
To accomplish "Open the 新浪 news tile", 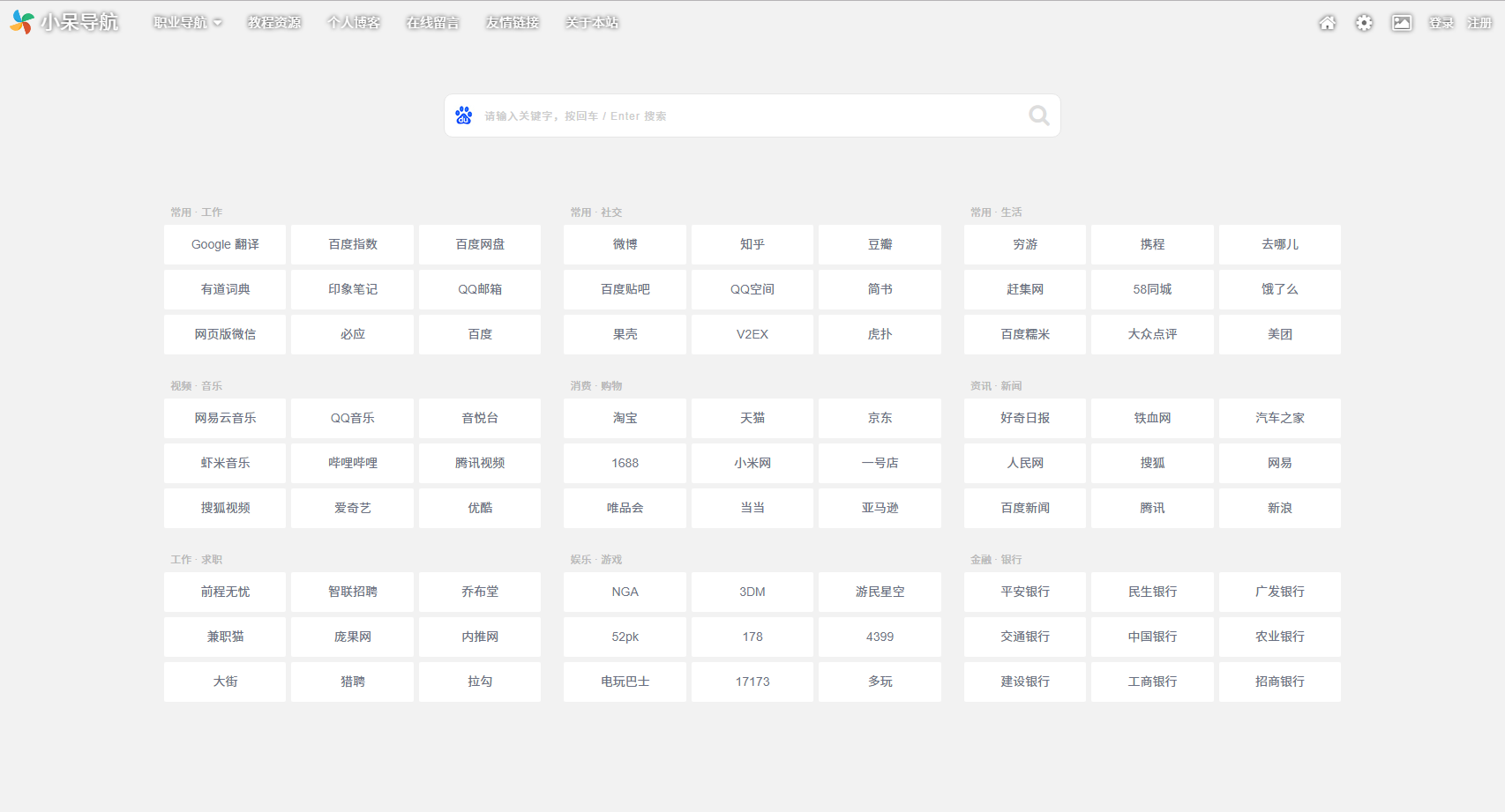I will 1280,508.
